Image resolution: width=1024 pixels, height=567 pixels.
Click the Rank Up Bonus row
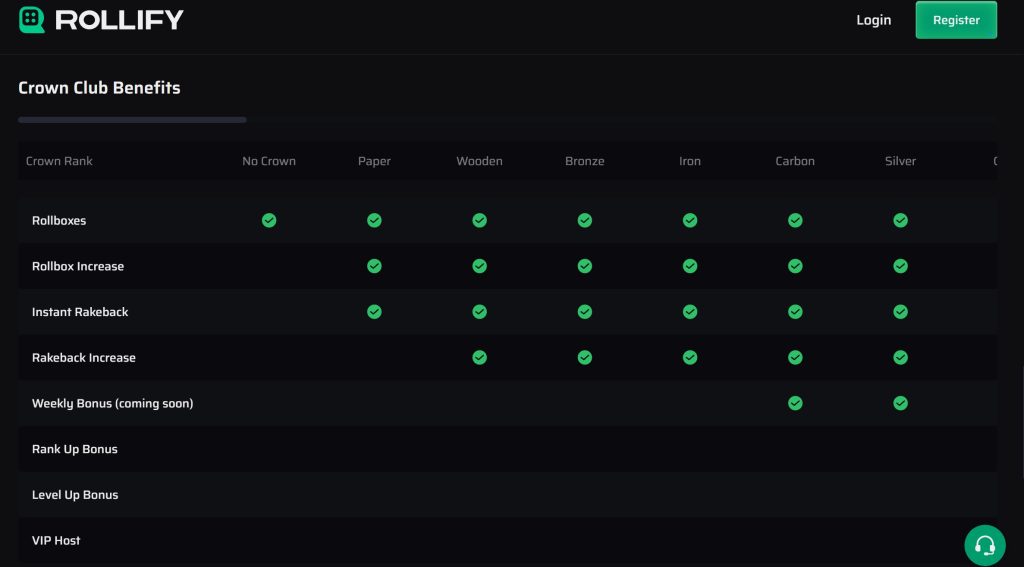pos(75,449)
